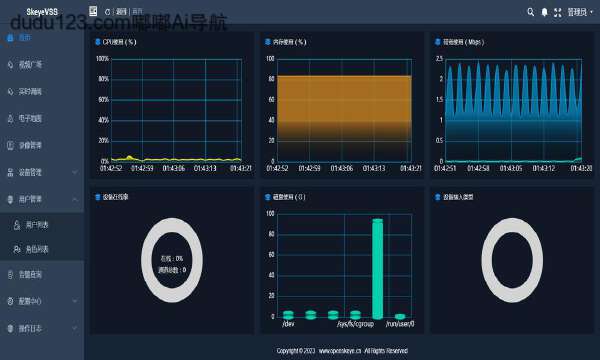The height and width of the screenshot is (360, 600).
Task: Click the tall /sys/fs/cgroup disk usage bar
Action: (377, 269)
